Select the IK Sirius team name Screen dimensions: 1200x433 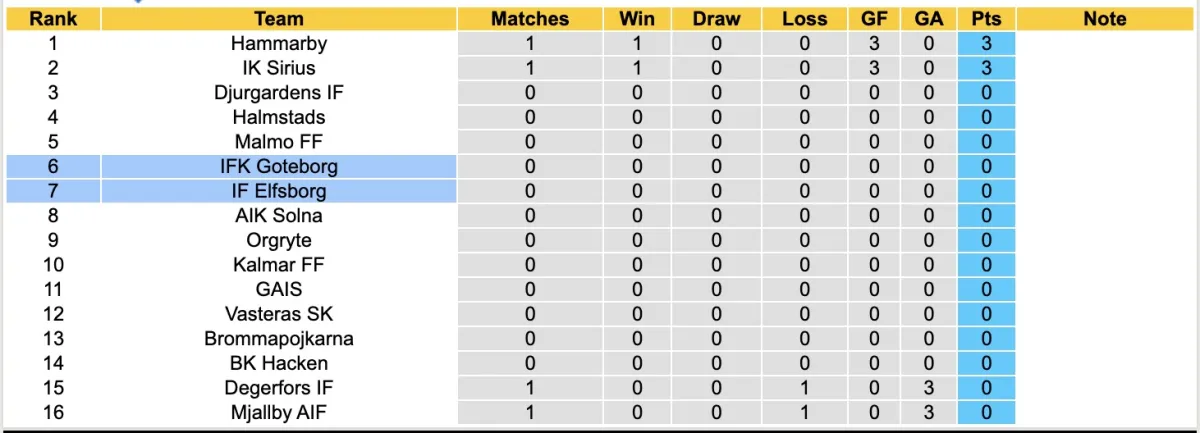coord(279,68)
